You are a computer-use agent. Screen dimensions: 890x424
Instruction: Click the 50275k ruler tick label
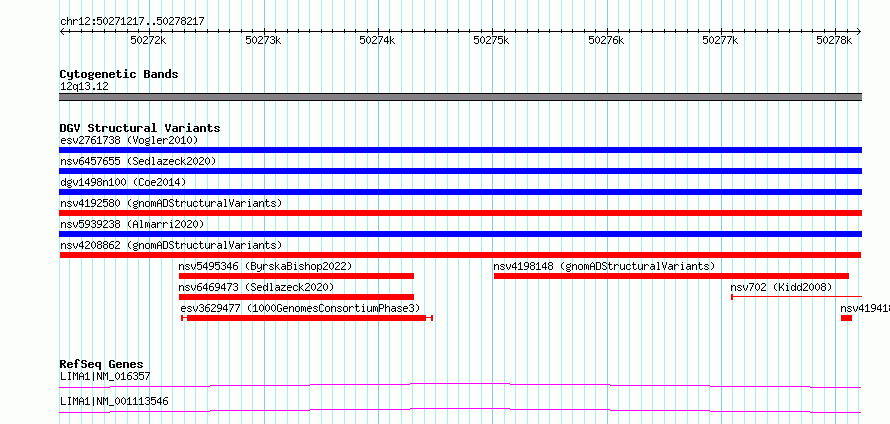[491, 40]
